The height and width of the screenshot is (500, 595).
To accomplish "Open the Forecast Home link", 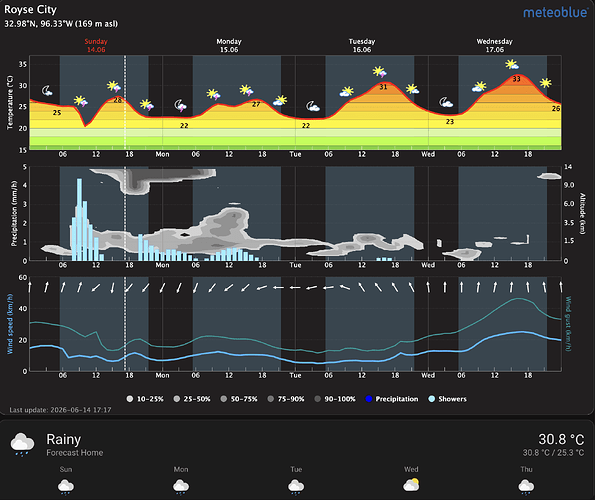I will (x=75, y=453).
